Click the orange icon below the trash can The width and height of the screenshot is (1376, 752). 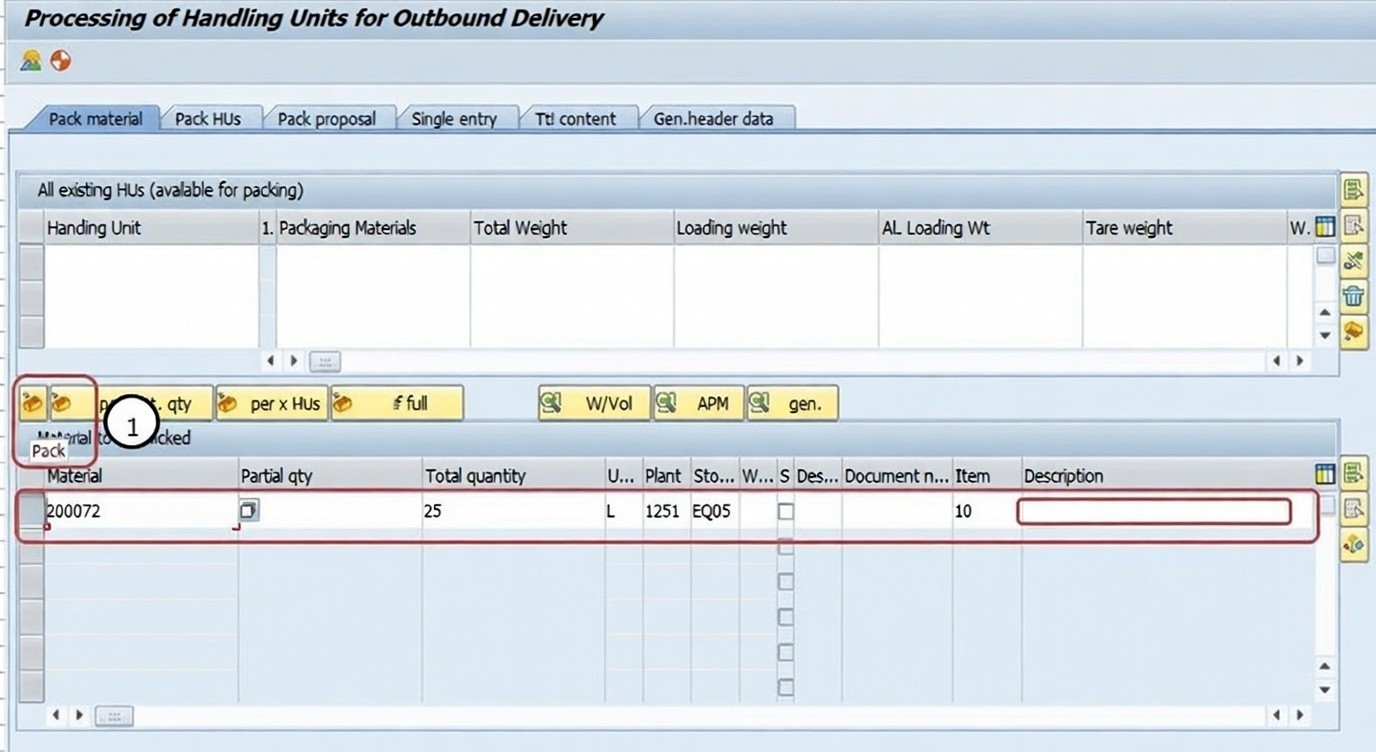pyautogui.click(x=1354, y=332)
